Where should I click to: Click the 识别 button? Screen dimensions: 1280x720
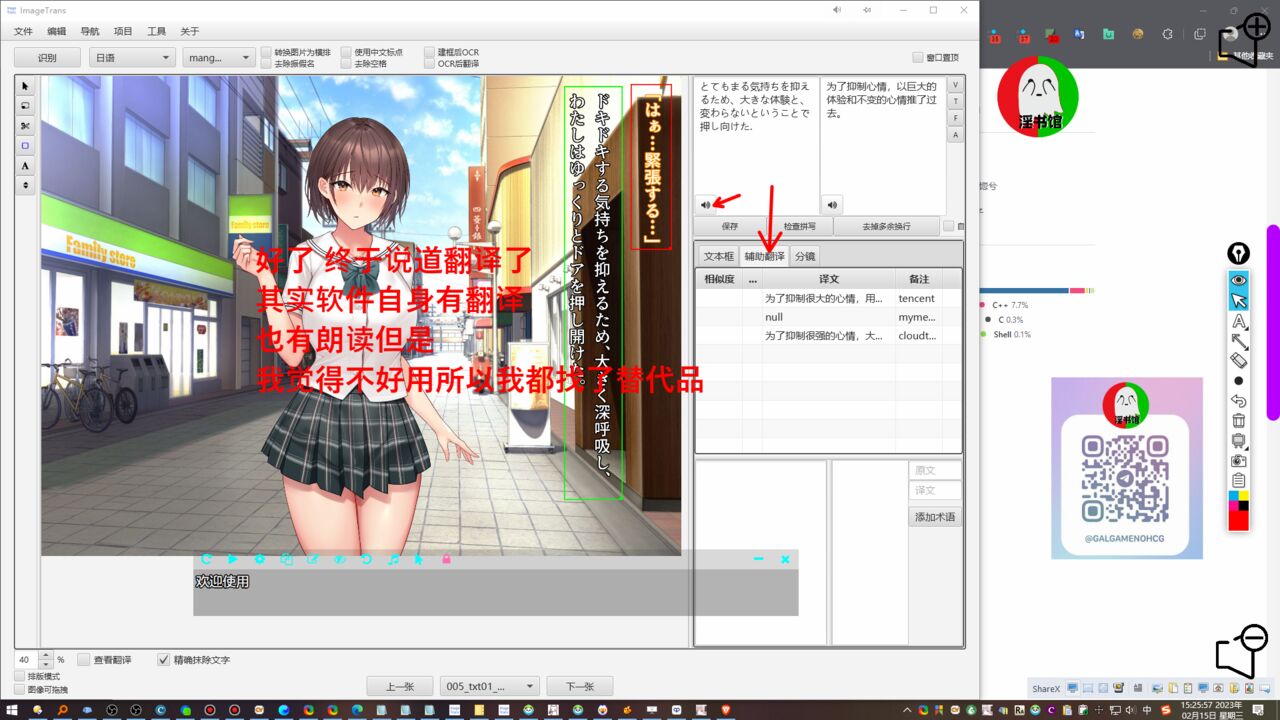point(47,58)
